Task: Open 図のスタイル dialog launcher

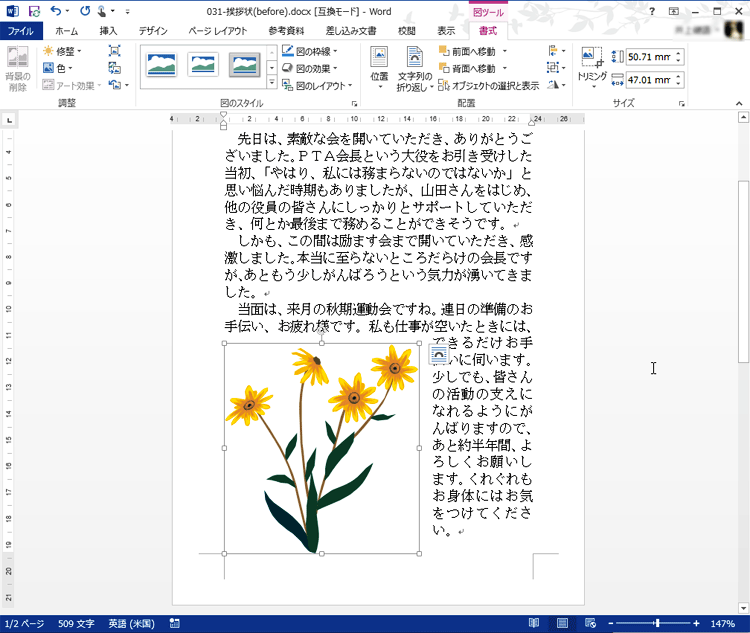Action: 354,103
